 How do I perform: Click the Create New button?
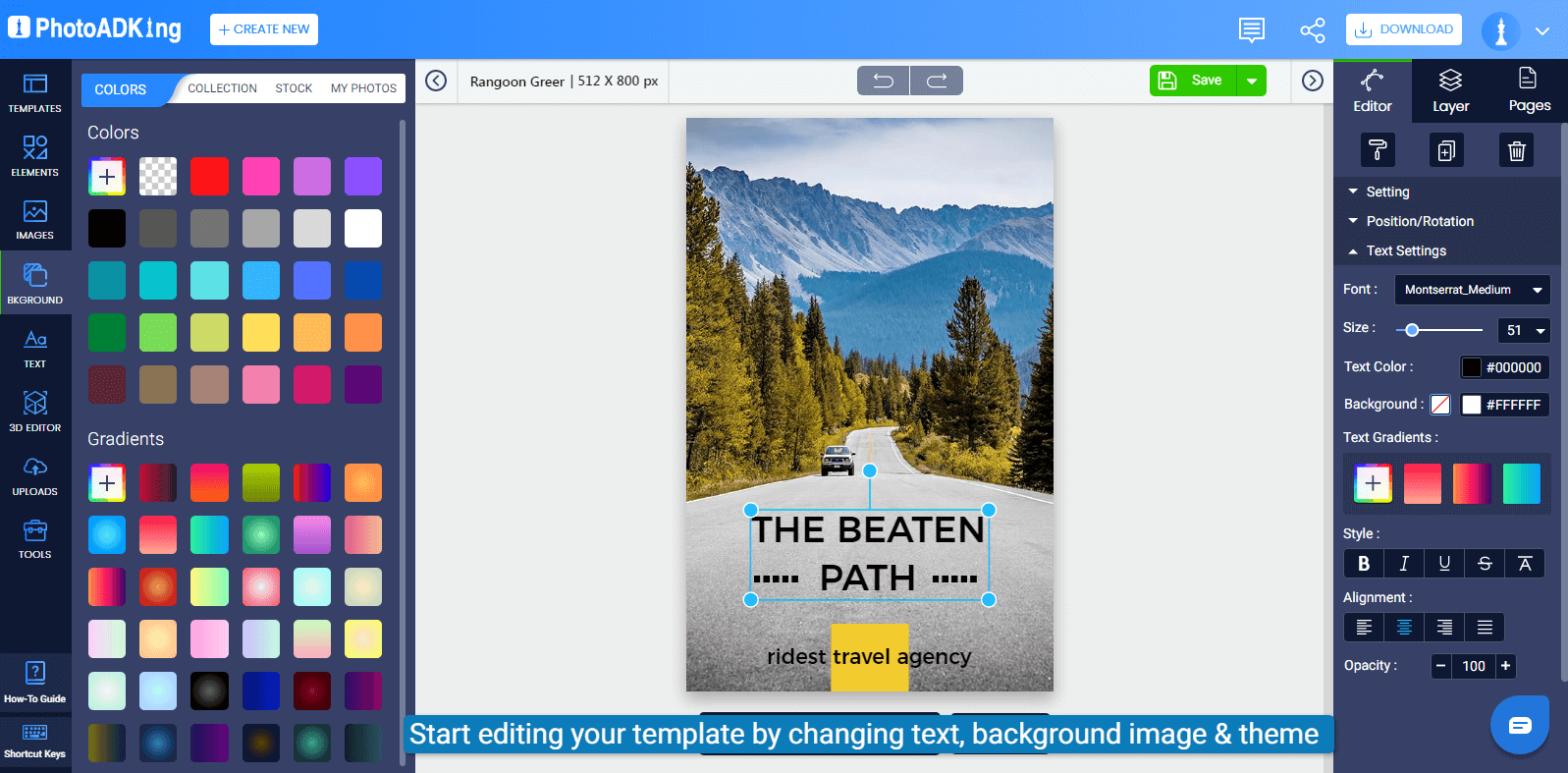pos(264,29)
